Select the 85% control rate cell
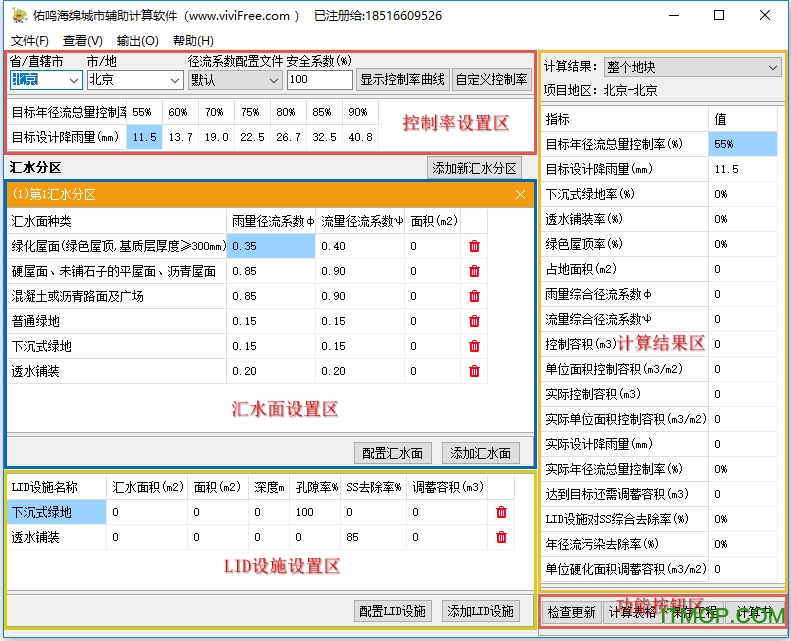791x641 pixels. point(323,112)
